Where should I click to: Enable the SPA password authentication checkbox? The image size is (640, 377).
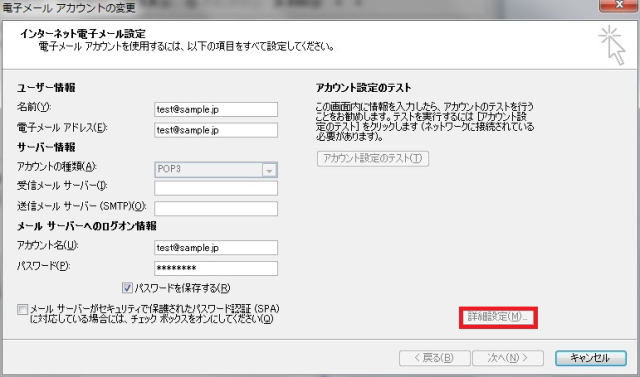(x=22, y=309)
